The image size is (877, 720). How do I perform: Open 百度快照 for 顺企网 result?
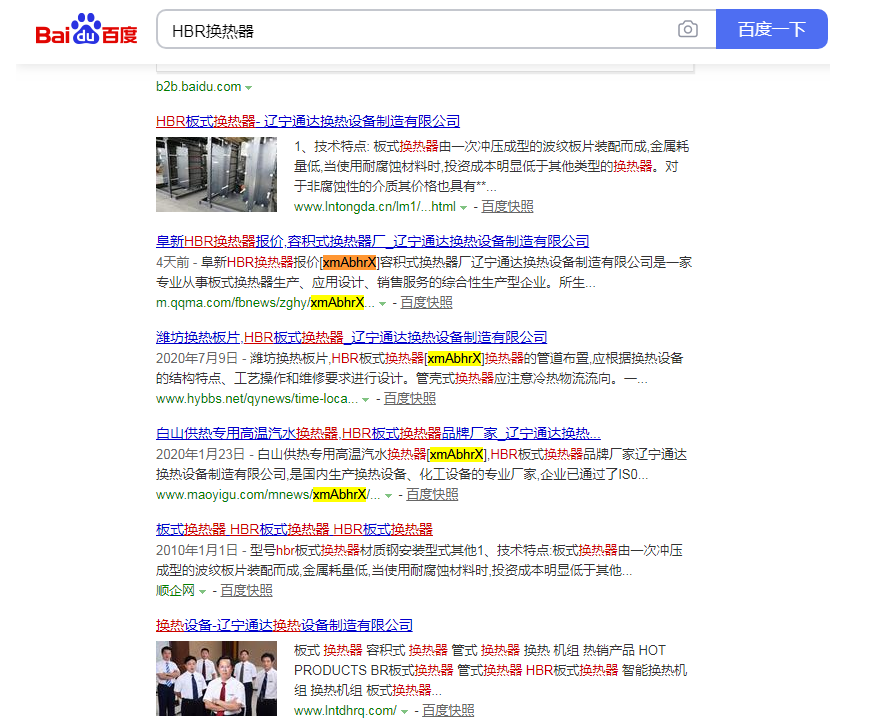(x=246, y=591)
